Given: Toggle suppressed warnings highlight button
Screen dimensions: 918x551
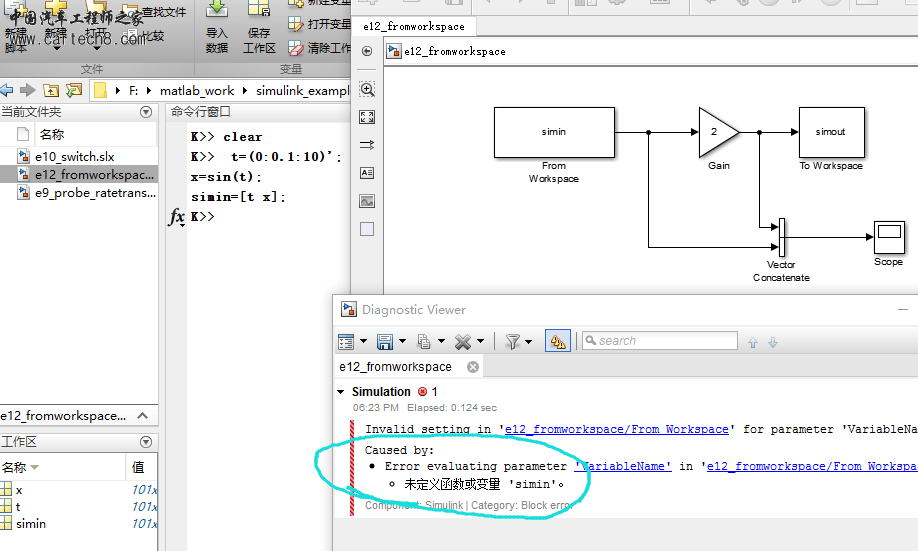Looking at the screenshot, I should 557,341.
